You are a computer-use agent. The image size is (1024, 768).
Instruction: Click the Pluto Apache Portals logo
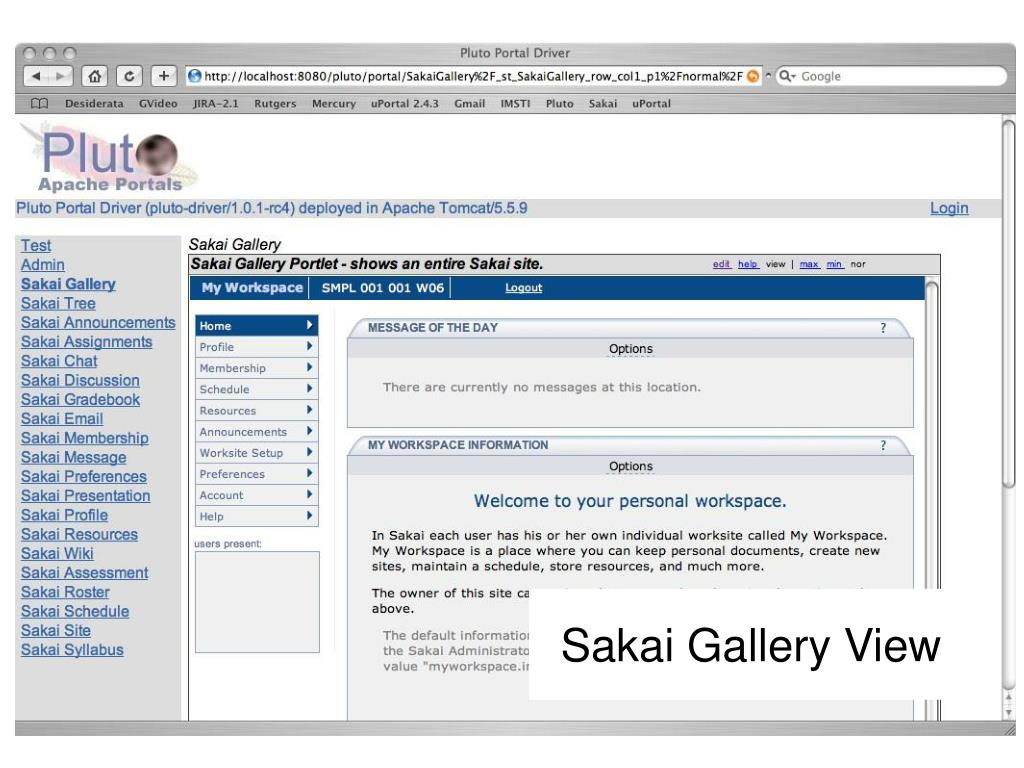tap(109, 159)
